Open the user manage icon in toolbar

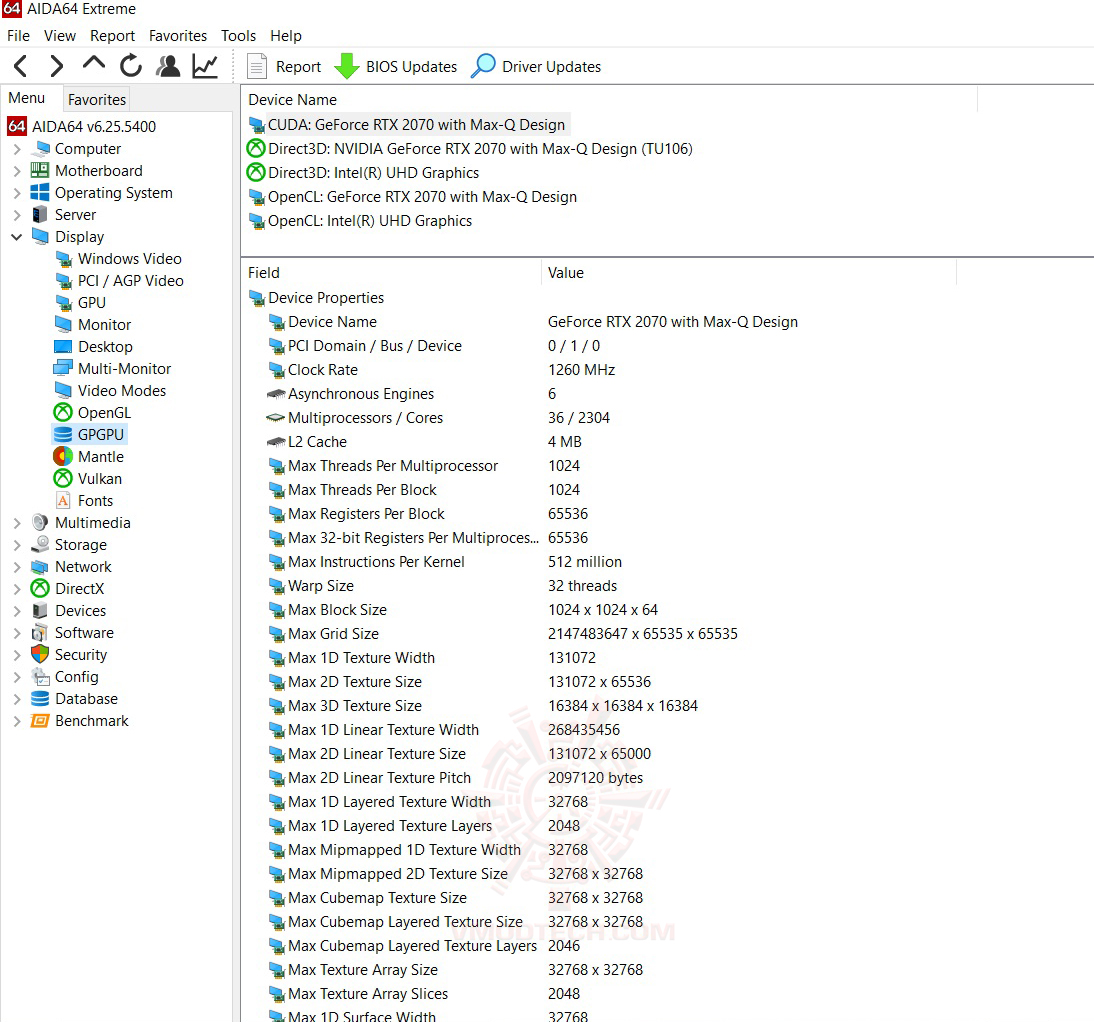(x=168, y=66)
